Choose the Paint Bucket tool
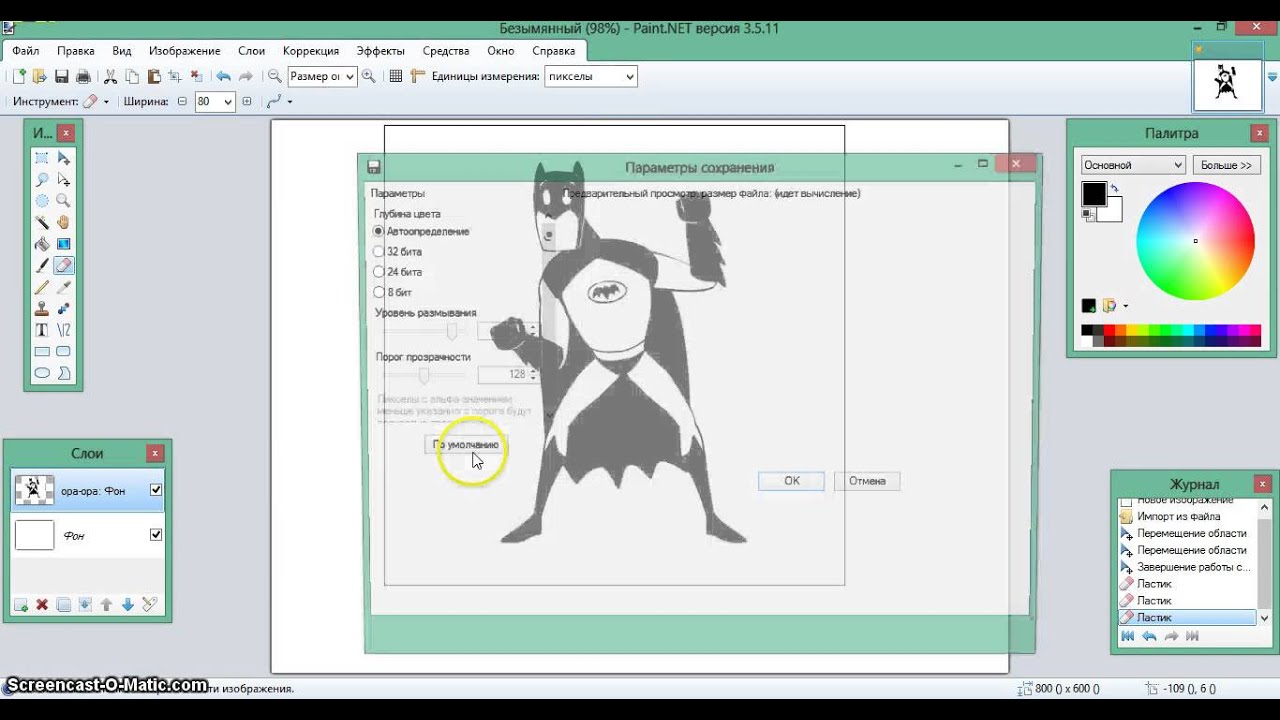This screenshot has height=720, width=1280. (42, 244)
